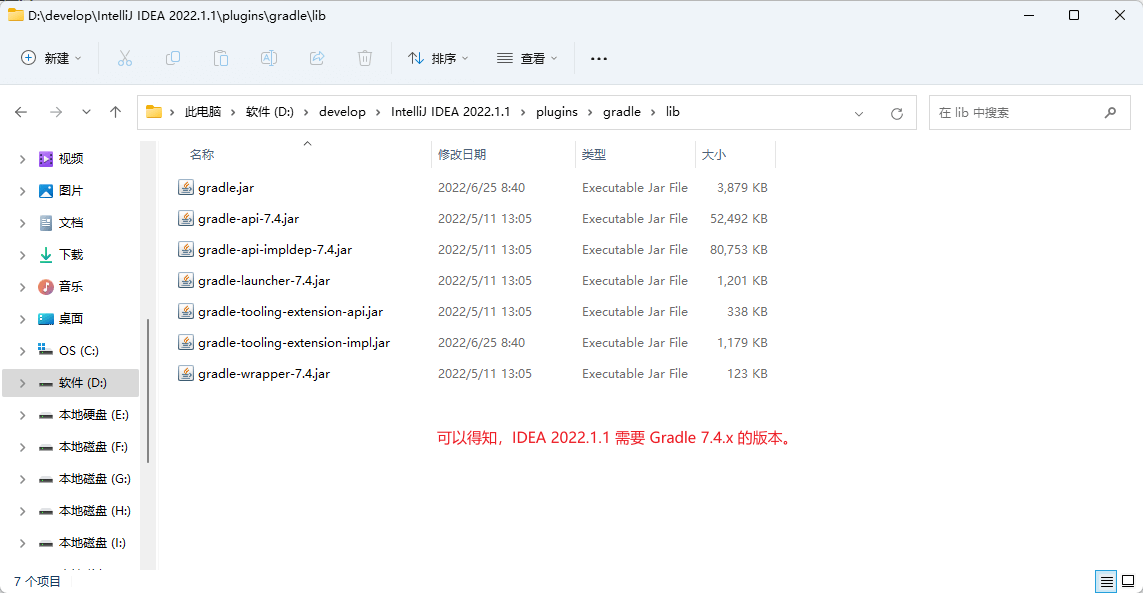Select file gradle-tooling-extension-impl.jar
Viewport: 1143px width, 593px height.
click(294, 343)
